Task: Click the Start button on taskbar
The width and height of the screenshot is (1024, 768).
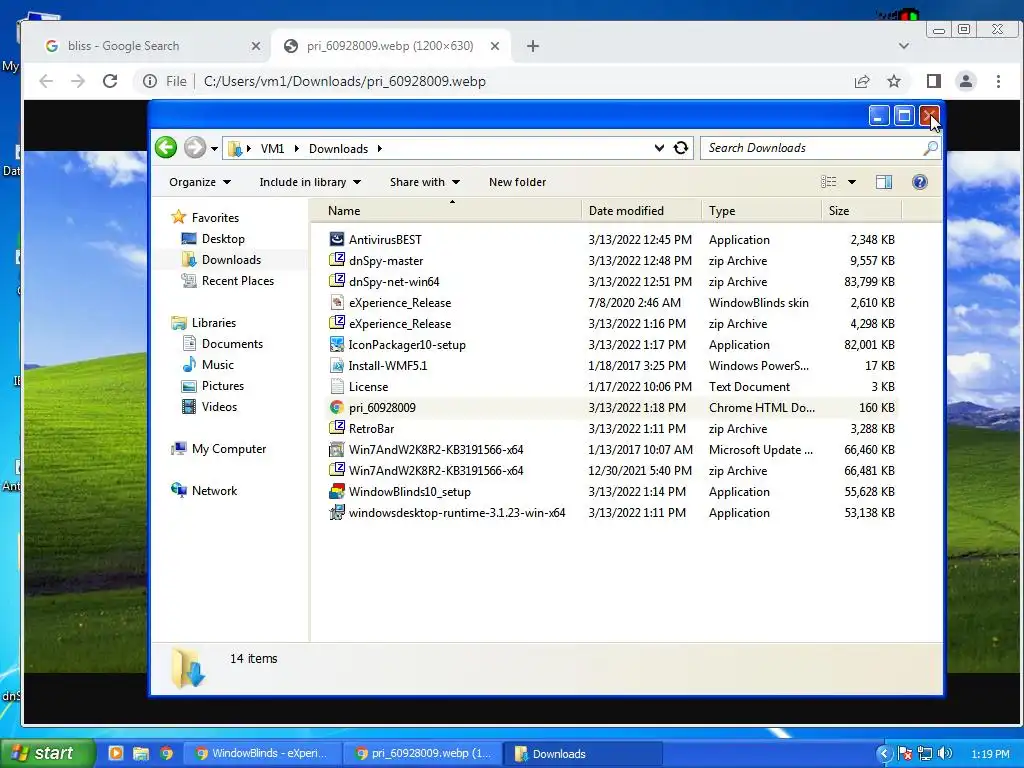Action: pyautogui.click(x=46, y=753)
